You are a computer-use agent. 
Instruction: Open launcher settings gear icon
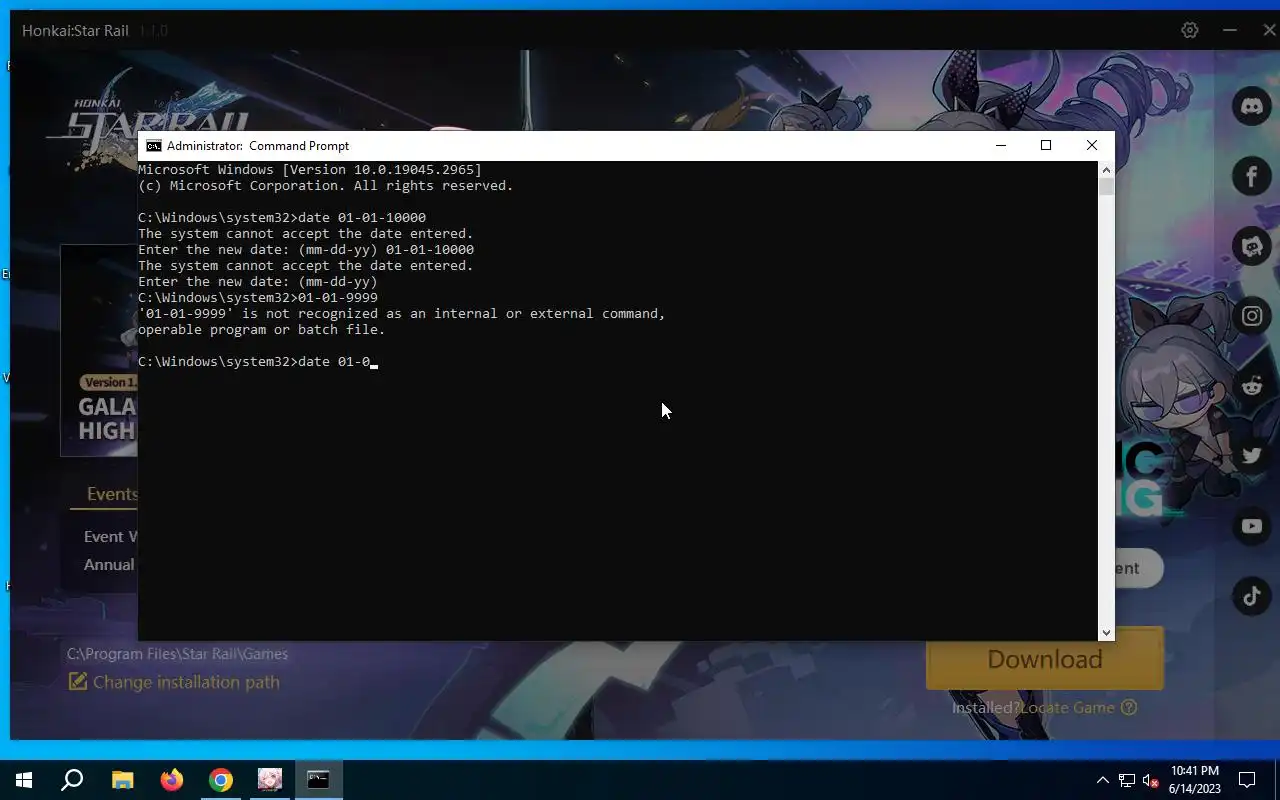click(1189, 30)
